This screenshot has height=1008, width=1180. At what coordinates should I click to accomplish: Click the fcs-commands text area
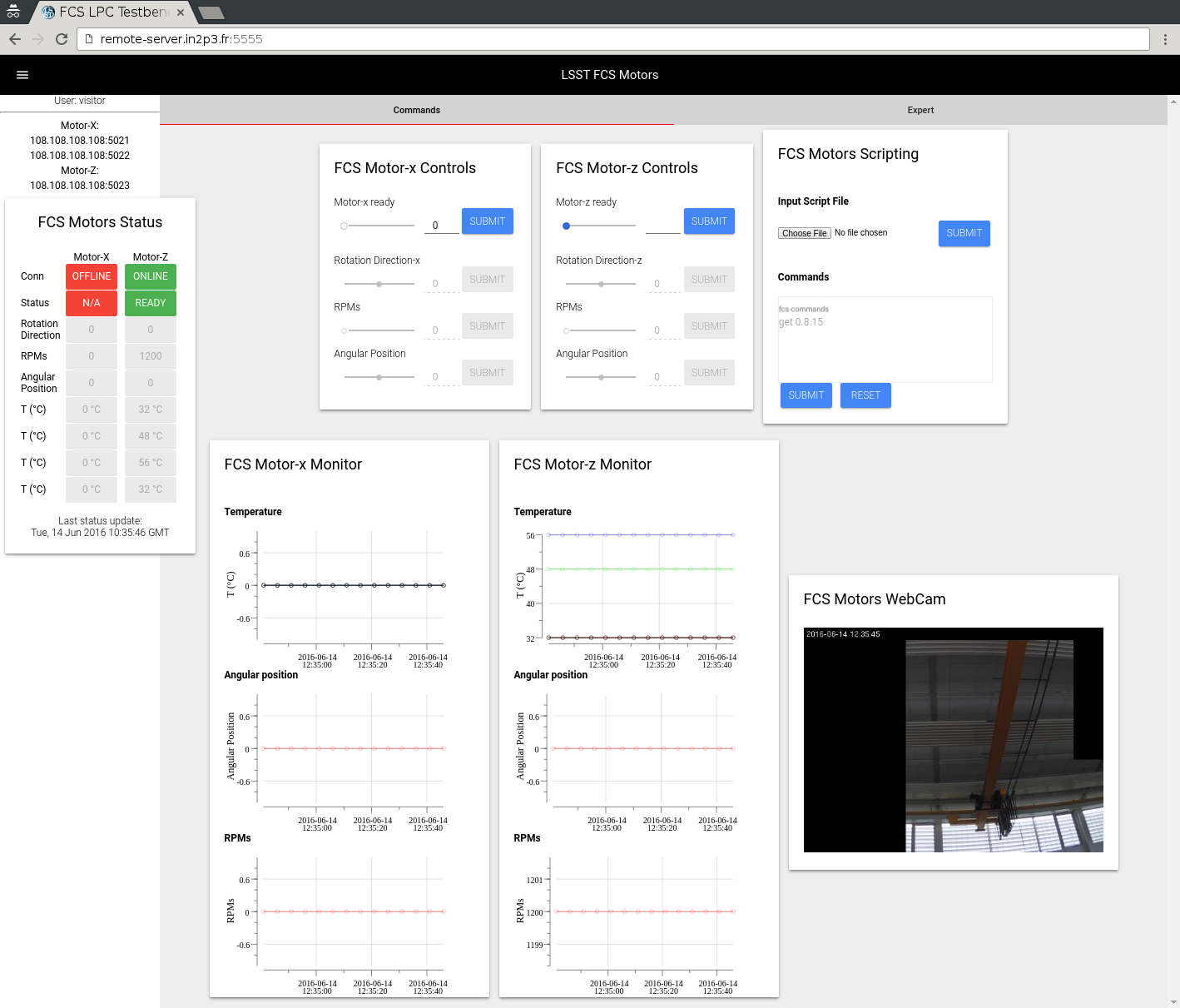click(x=885, y=340)
